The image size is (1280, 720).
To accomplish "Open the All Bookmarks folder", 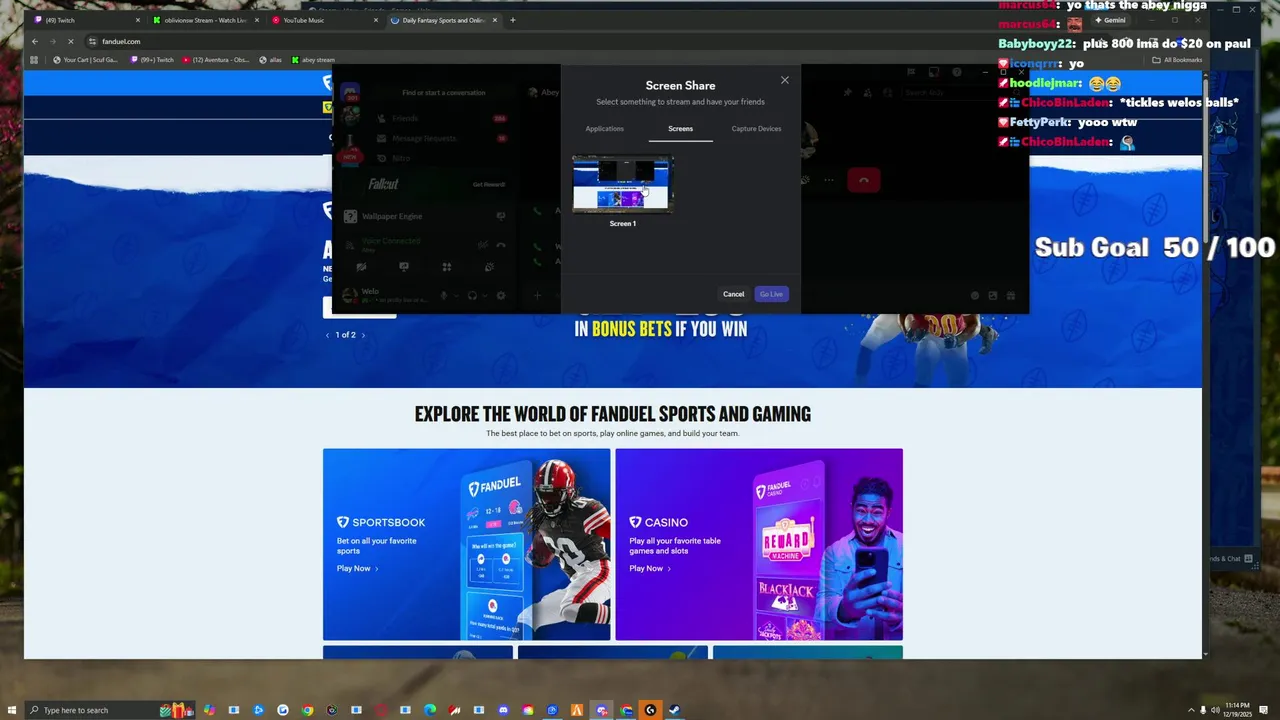I will [x=1177, y=60].
